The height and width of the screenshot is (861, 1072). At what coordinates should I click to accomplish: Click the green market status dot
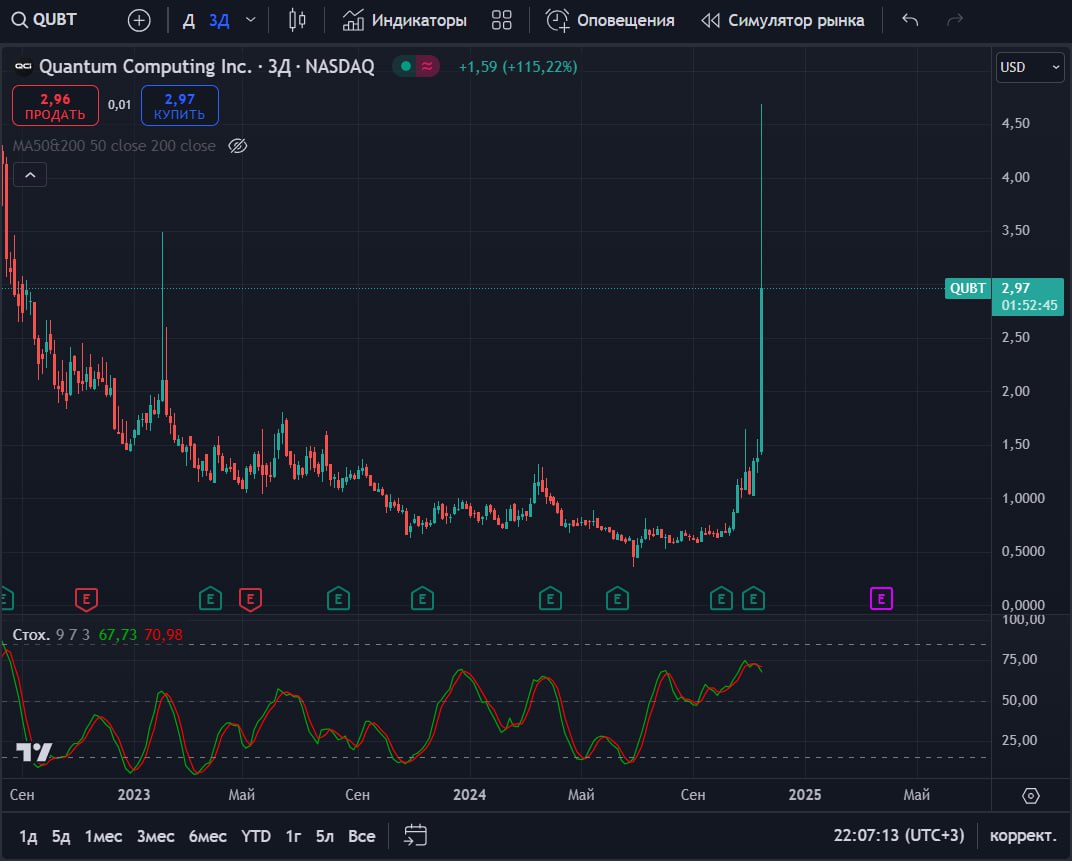pos(406,66)
